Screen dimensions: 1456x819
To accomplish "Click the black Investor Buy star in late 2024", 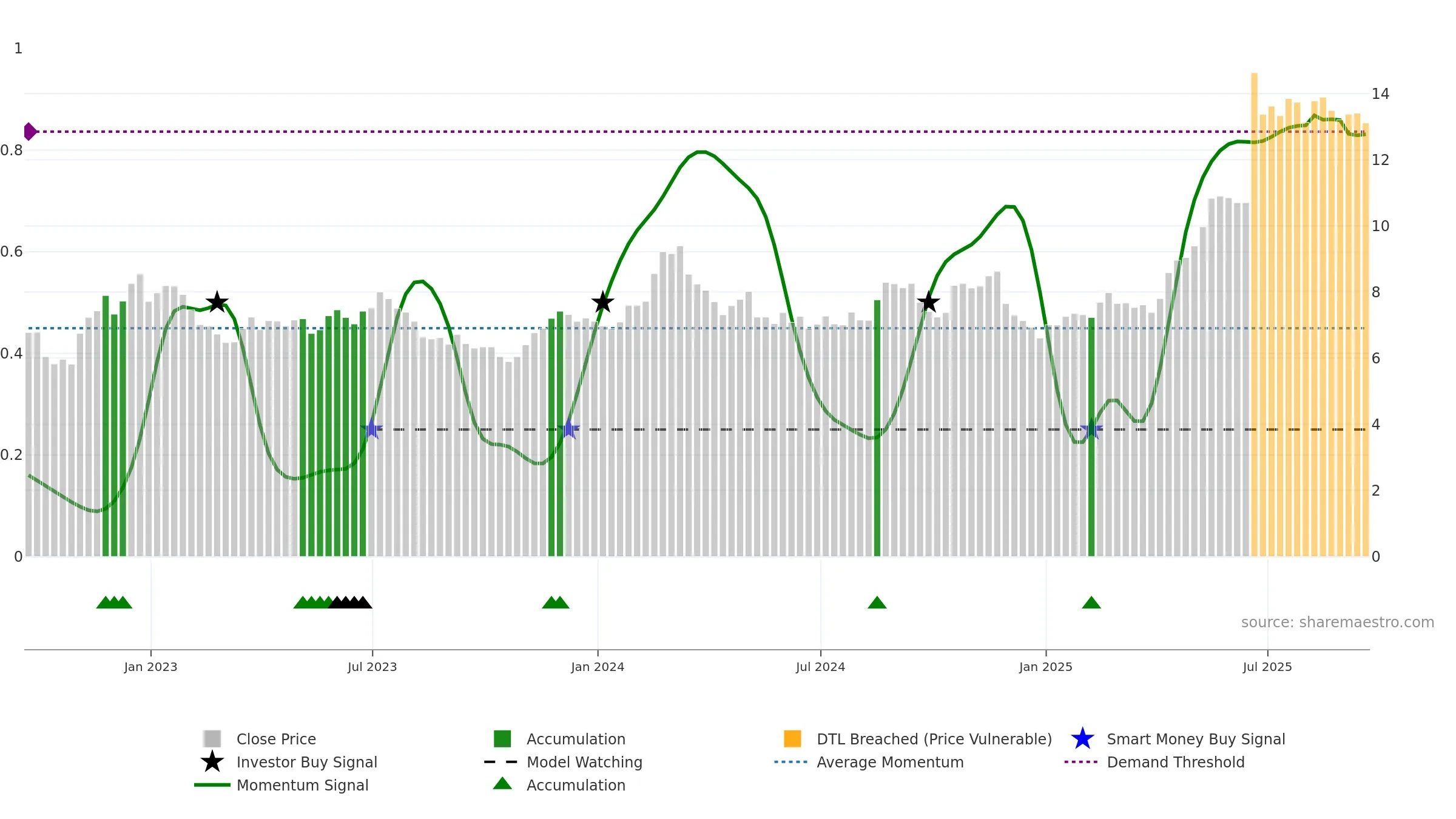I will [x=928, y=302].
